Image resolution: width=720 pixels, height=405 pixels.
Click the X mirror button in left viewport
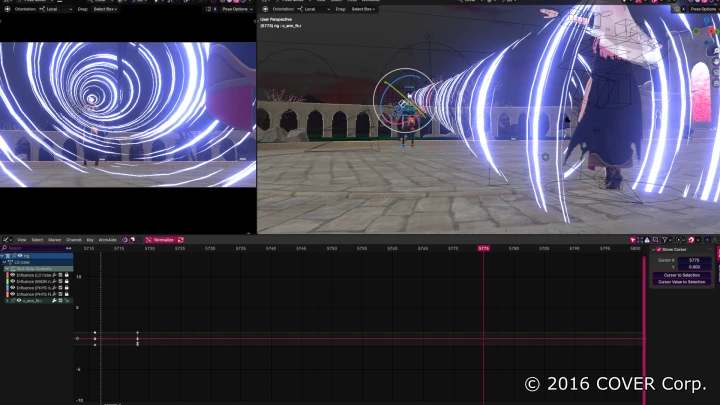coord(215,9)
